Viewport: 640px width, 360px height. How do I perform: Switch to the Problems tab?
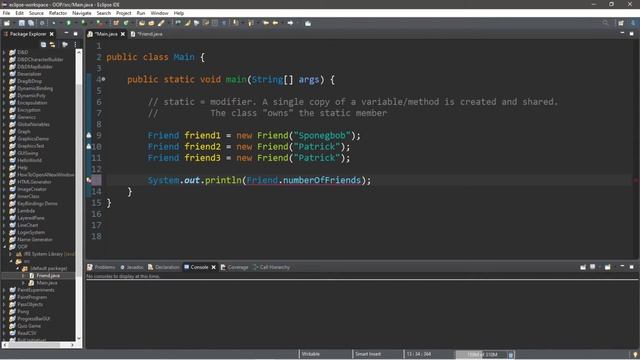click(x=101, y=267)
